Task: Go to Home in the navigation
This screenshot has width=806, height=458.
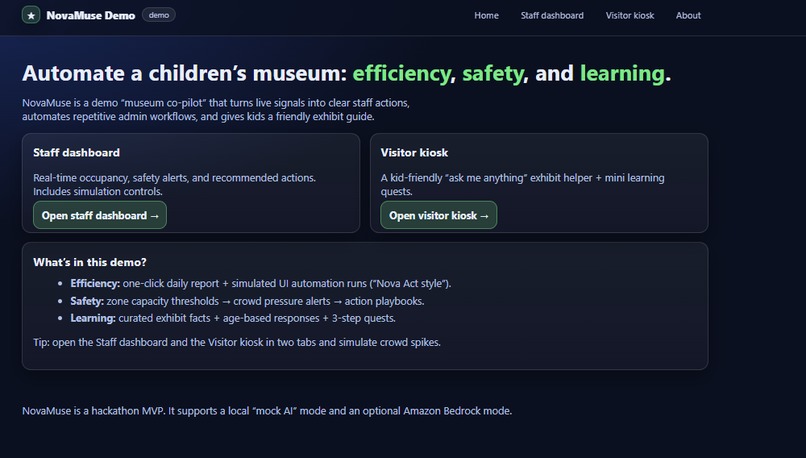Action: coord(486,15)
